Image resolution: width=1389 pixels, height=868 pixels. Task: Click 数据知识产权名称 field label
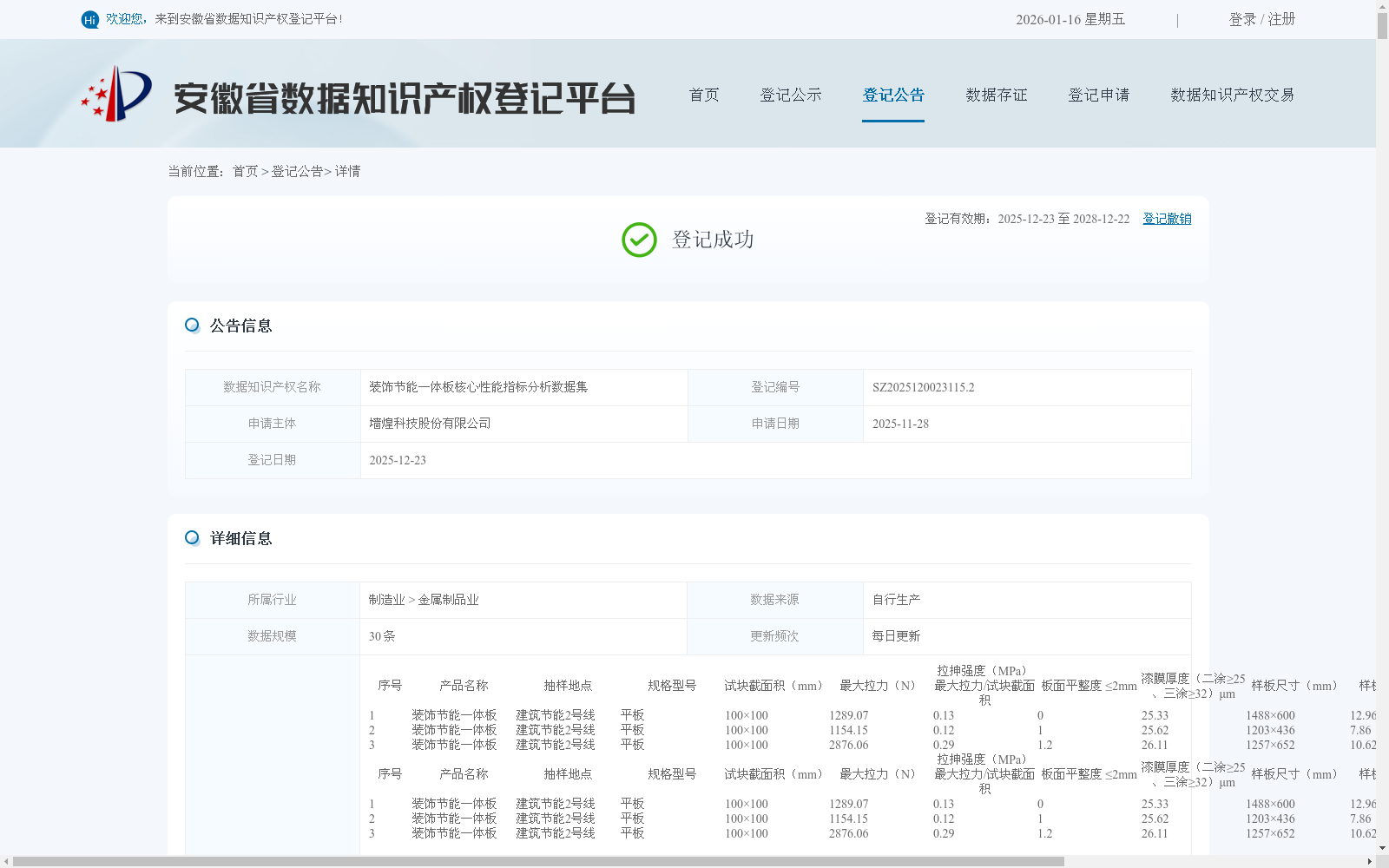click(272, 387)
